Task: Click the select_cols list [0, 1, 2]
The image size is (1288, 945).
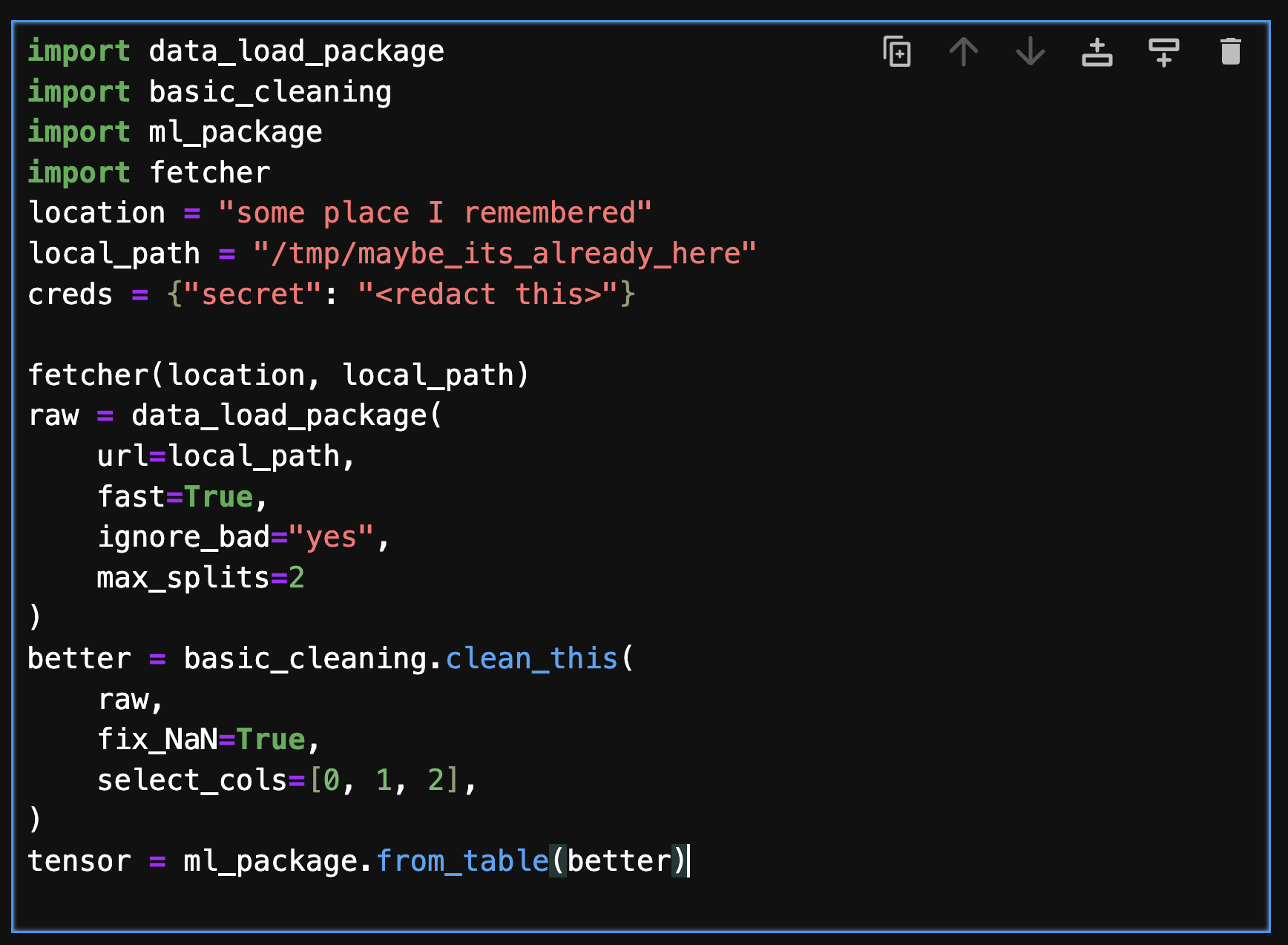Action: pos(383,780)
